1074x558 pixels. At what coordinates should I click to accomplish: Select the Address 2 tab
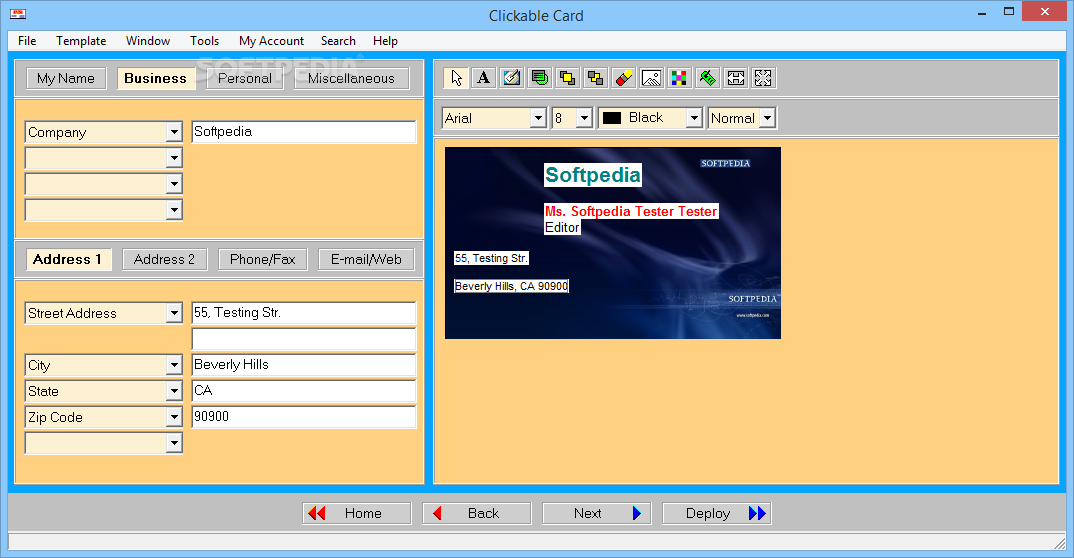[x=164, y=259]
